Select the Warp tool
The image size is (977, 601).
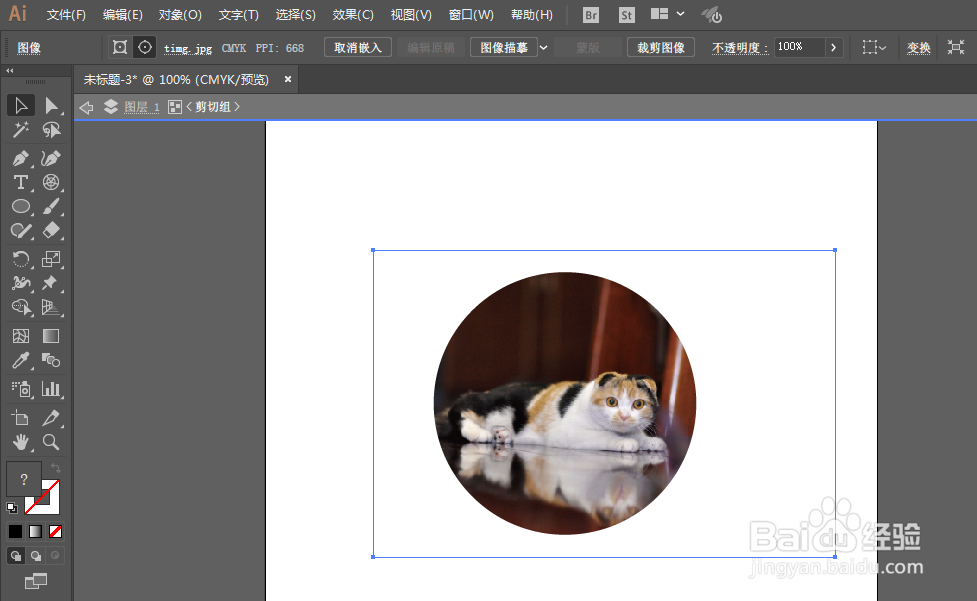pyautogui.click(x=21, y=283)
